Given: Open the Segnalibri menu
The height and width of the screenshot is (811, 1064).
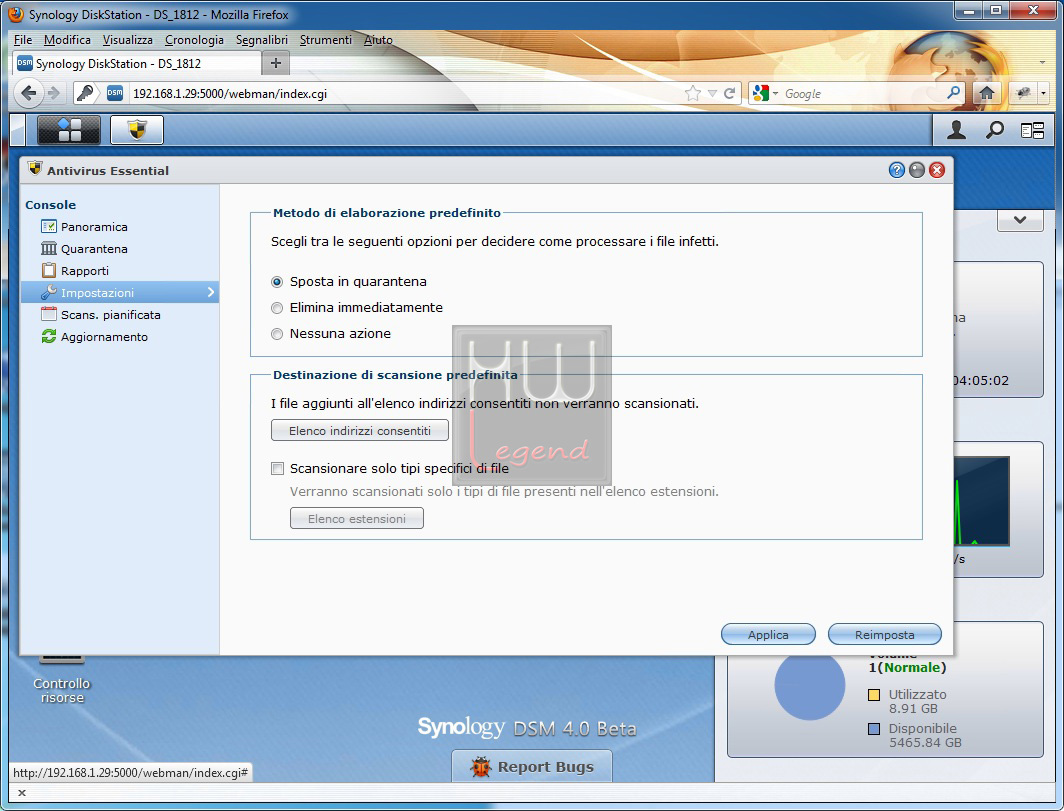Looking at the screenshot, I should pos(262,40).
